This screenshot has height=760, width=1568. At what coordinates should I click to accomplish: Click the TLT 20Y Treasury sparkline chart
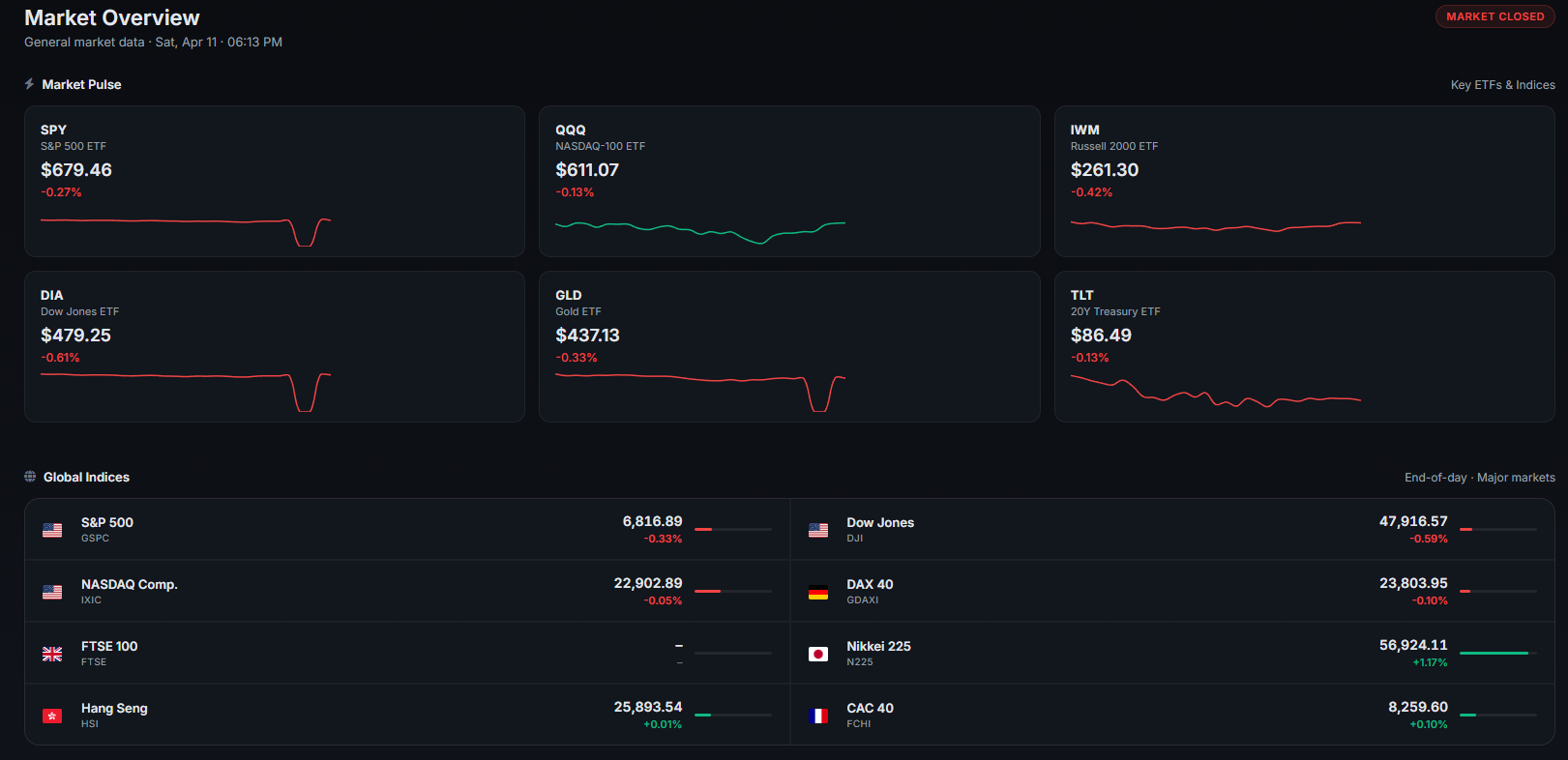click(x=1215, y=392)
